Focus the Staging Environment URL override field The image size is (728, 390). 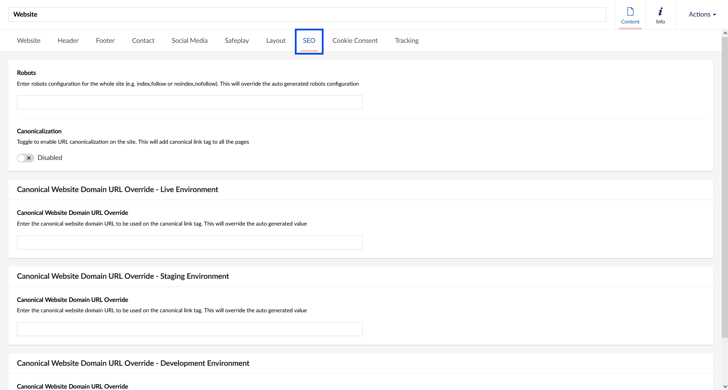point(190,329)
